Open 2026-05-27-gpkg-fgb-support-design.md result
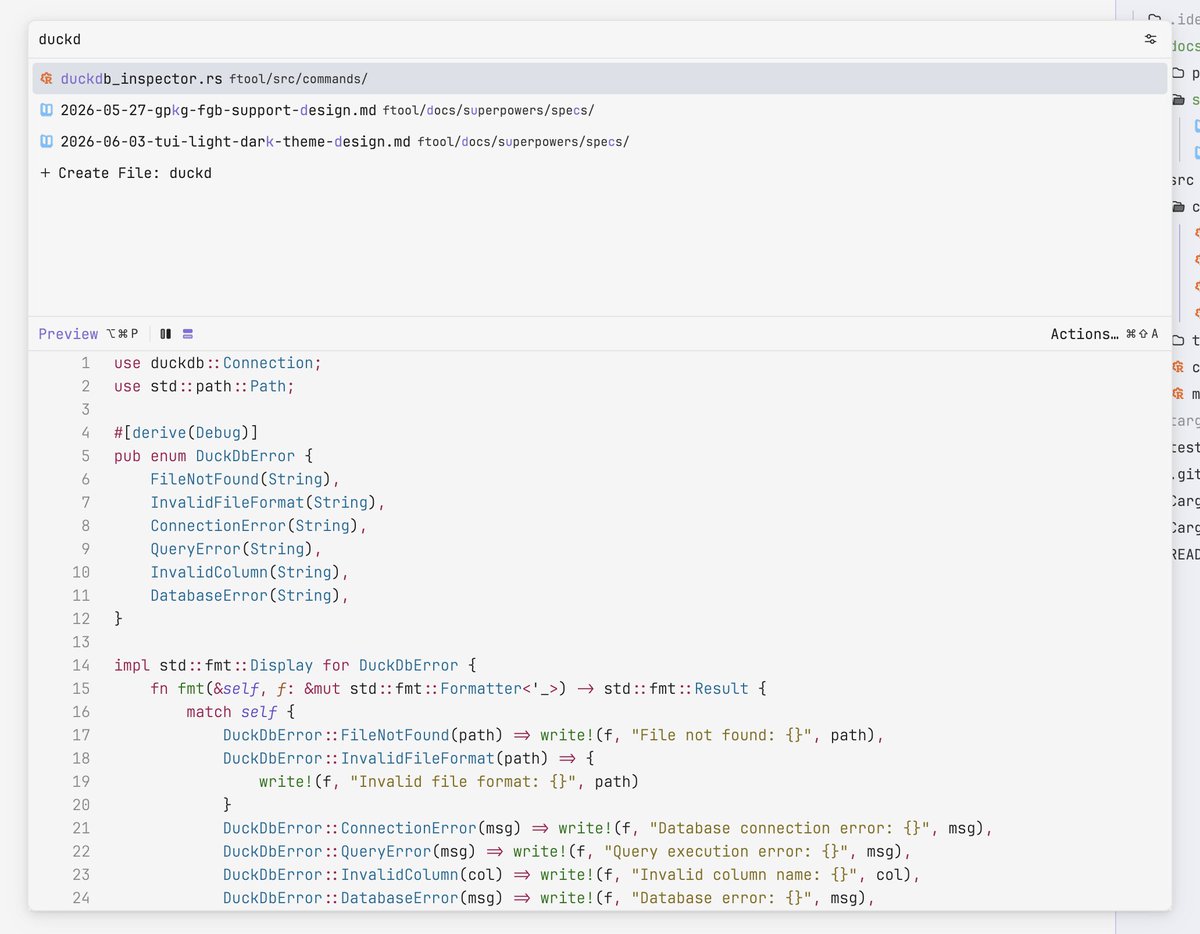The height and width of the screenshot is (934, 1200). click(600, 110)
